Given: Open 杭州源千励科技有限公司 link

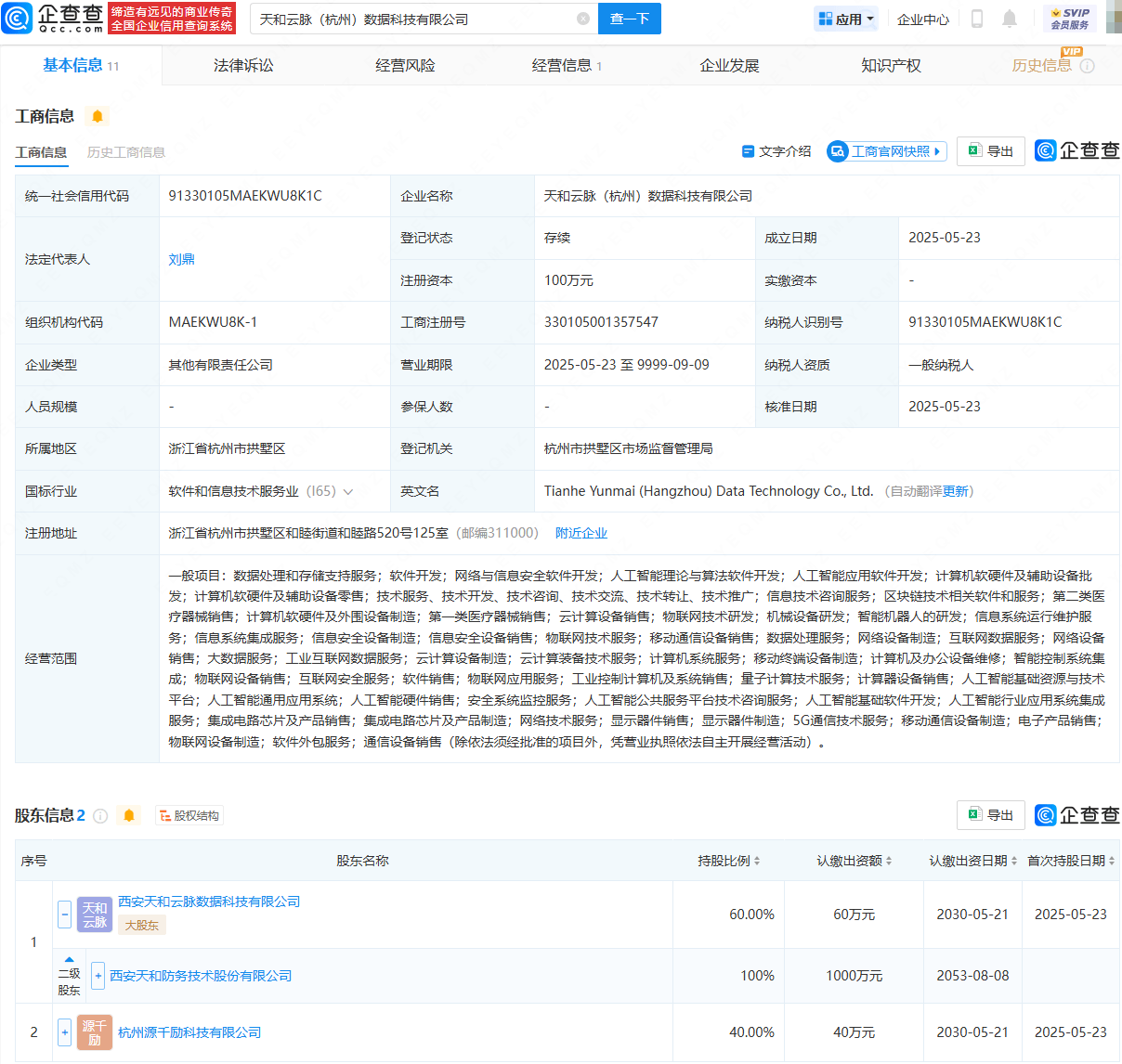Looking at the screenshot, I should (x=189, y=1032).
